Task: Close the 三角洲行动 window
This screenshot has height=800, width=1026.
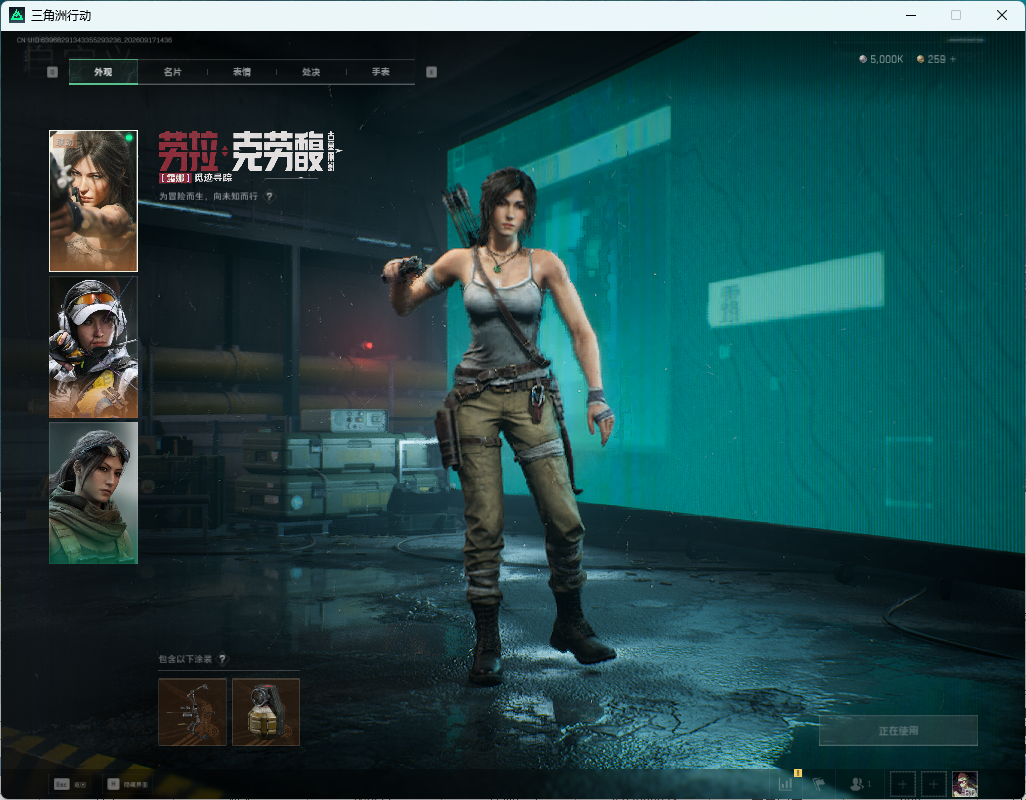Action: (1002, 15)
